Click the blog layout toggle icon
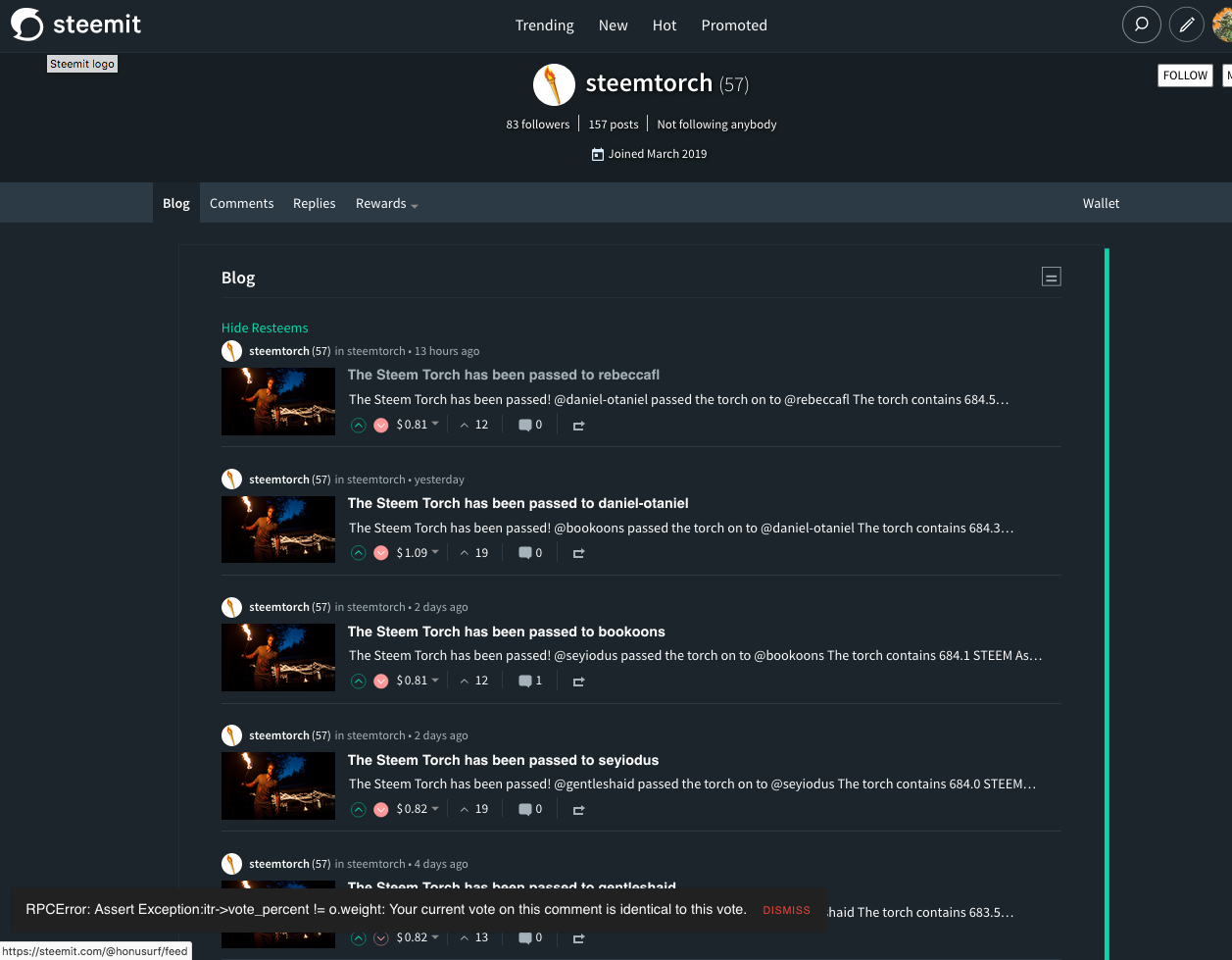1232x960 pixels. pos(1051,277)
